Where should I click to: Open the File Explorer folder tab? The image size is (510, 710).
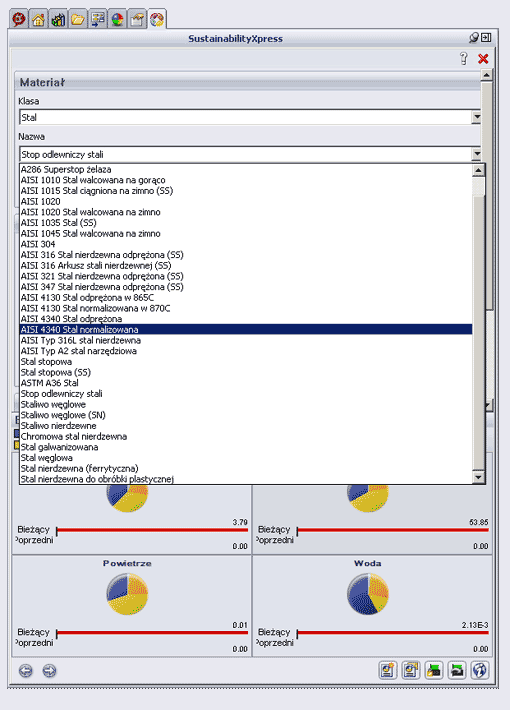78,19
